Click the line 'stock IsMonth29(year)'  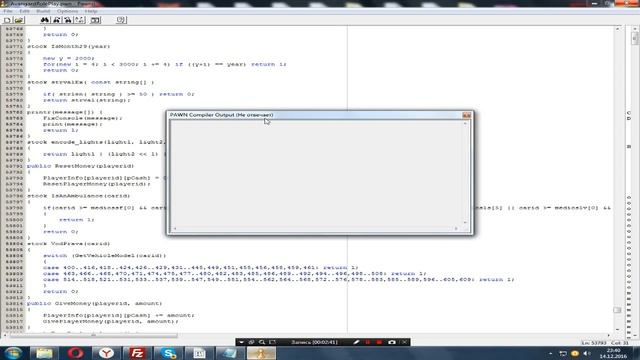69,46
